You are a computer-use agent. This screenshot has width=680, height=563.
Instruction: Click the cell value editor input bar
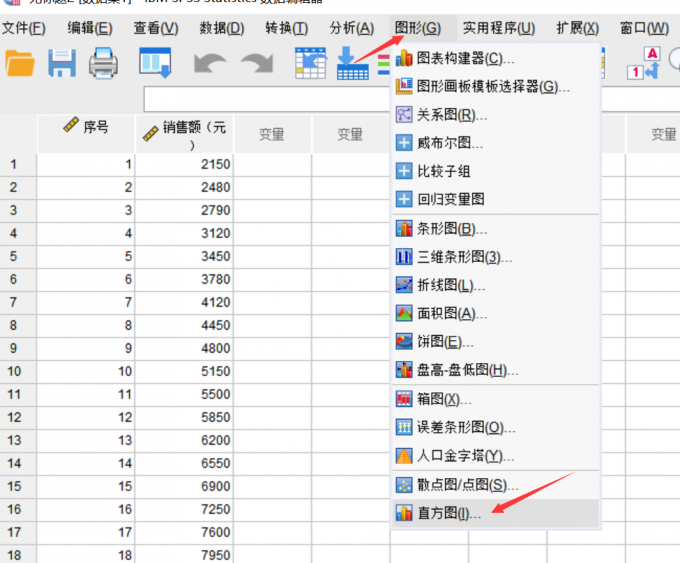tap(267, 99)
